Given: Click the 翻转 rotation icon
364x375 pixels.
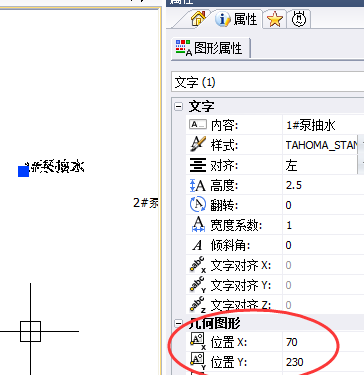Looking at the screenshot, I should [198, 204].
